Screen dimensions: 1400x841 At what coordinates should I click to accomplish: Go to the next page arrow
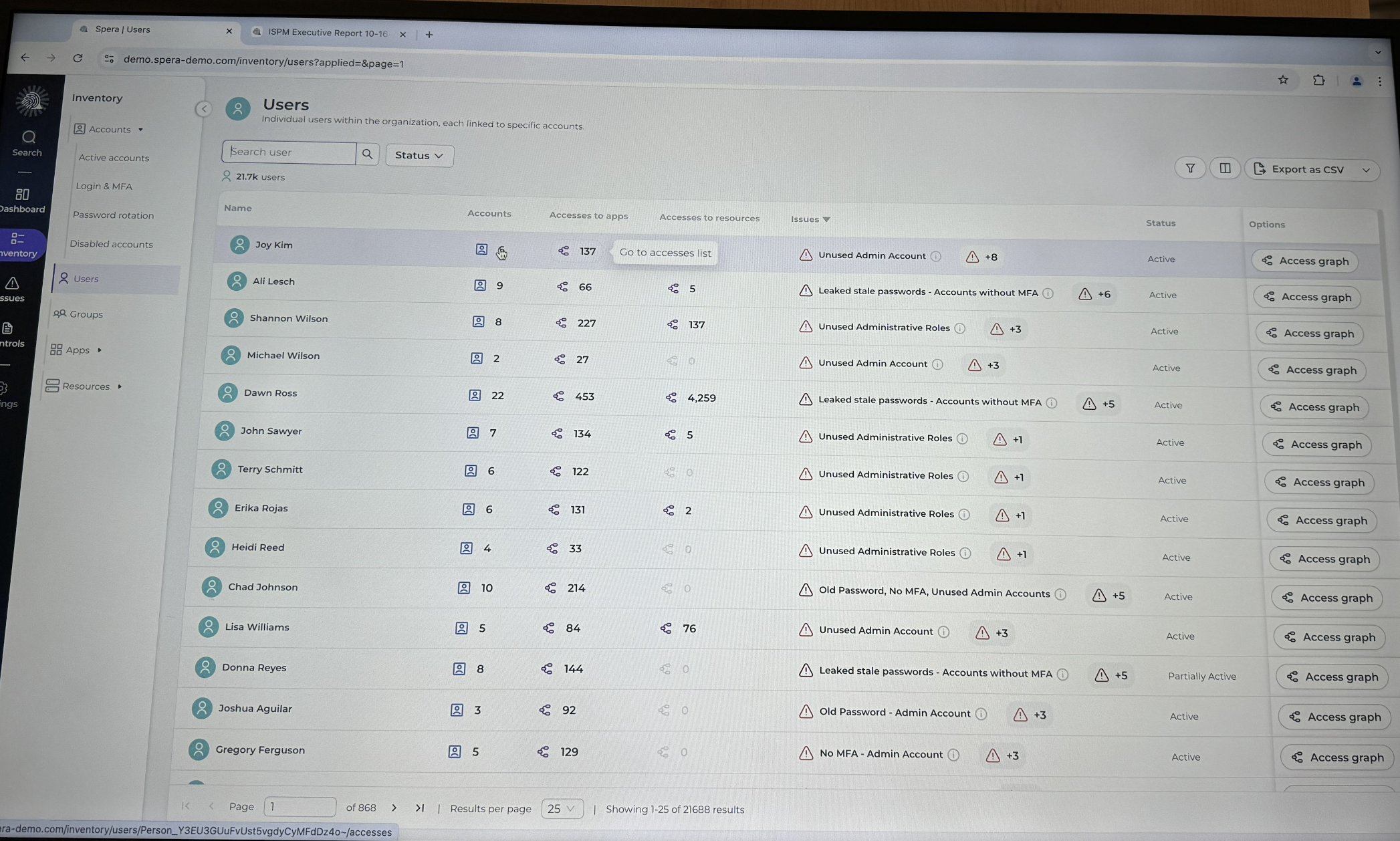pos(394,808)
